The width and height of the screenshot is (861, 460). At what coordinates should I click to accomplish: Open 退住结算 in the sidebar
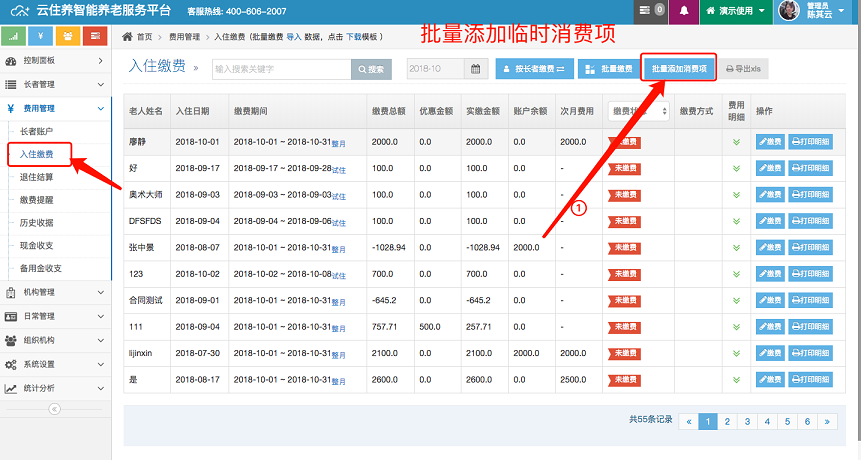coord(37,177)
